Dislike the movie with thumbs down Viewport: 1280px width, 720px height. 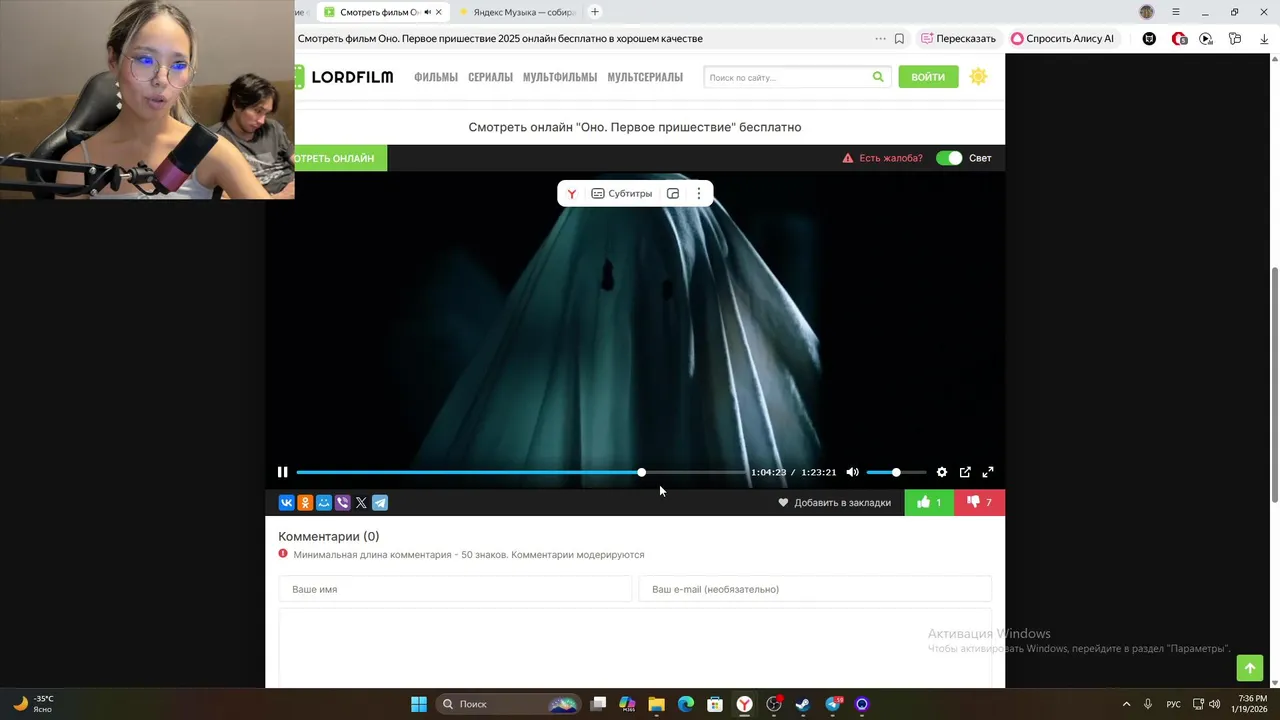click(x=980, y=502)
